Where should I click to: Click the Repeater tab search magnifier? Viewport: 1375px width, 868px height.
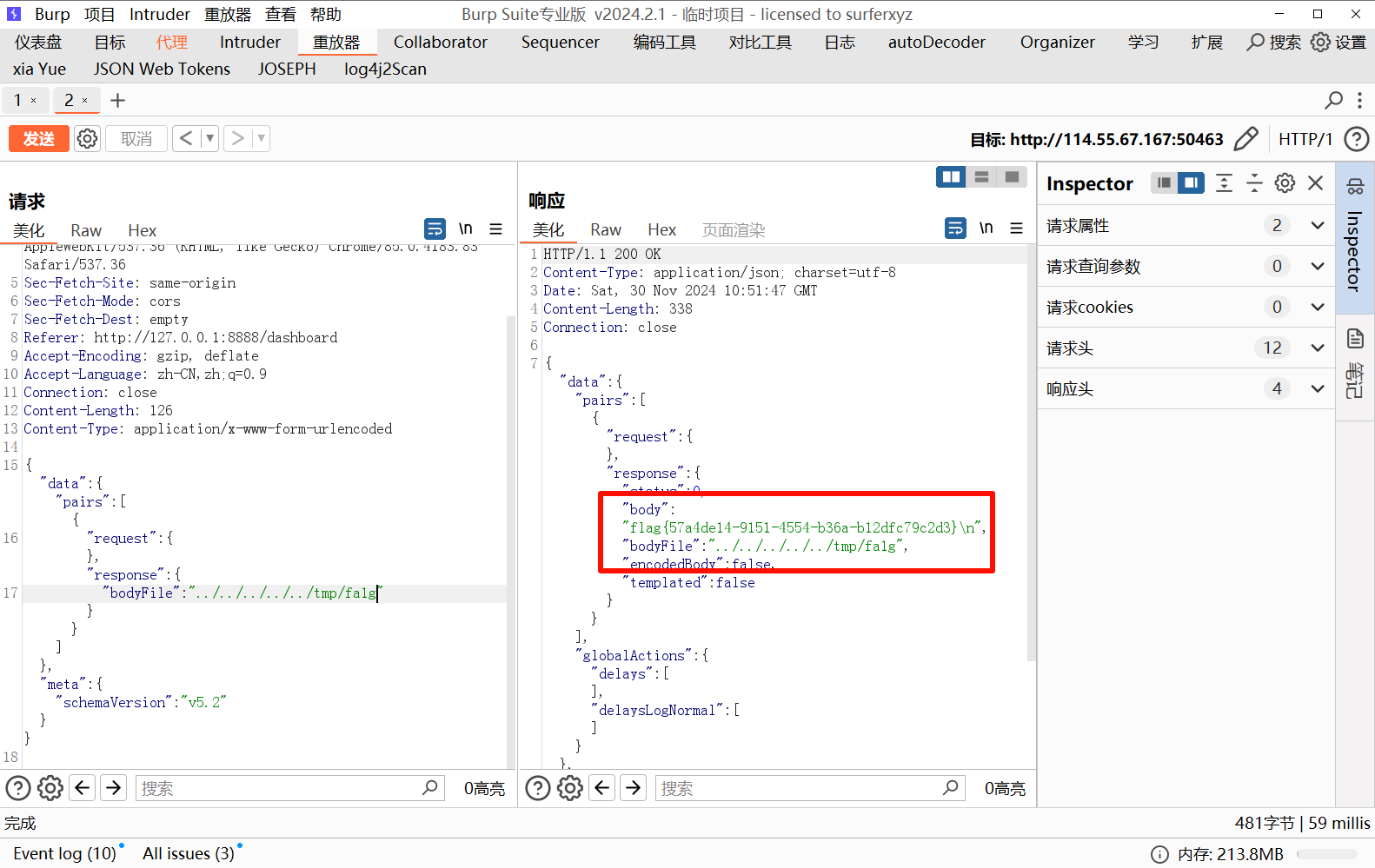pos(1334,101)
